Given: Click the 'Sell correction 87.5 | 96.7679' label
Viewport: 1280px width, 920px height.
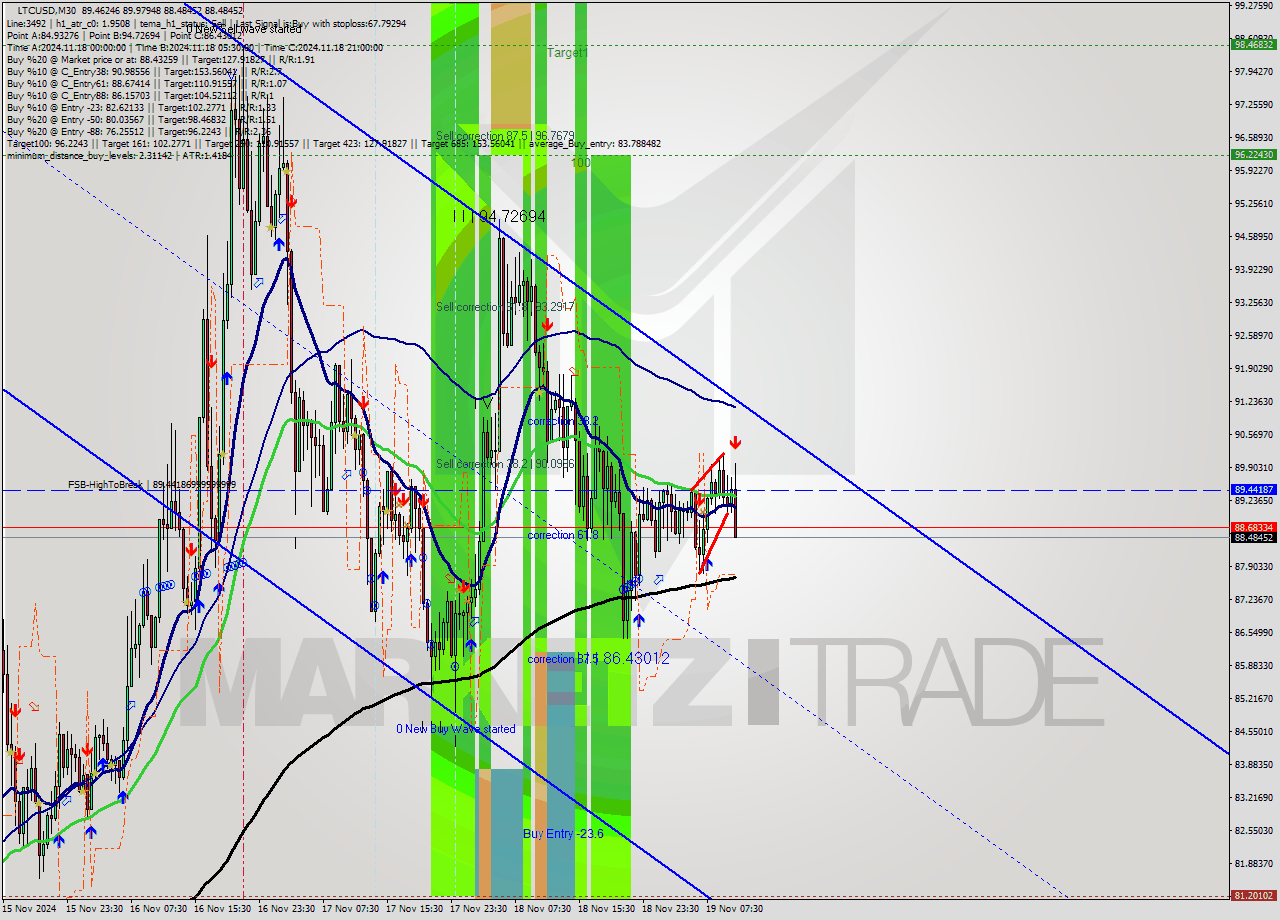Looking at the screenshot, I should pyautogui.click(x=505, y=135).
